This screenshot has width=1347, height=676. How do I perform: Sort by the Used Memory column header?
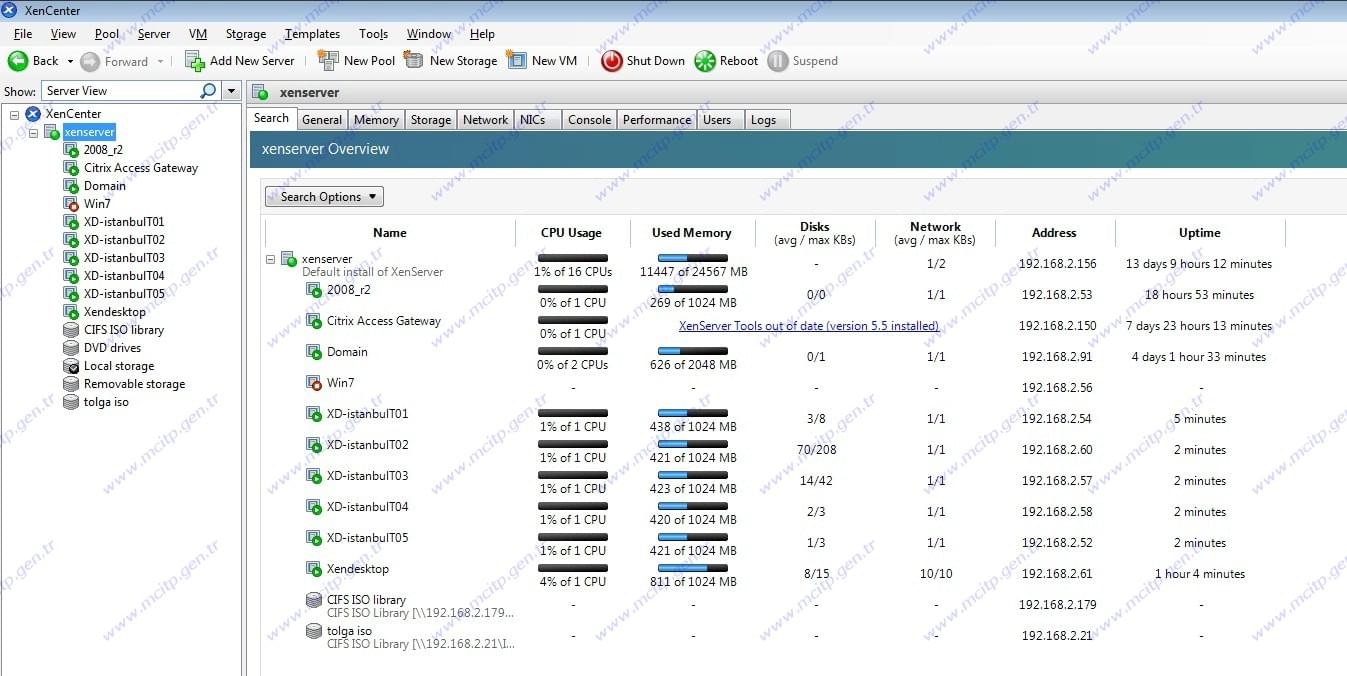coord(692,233)
